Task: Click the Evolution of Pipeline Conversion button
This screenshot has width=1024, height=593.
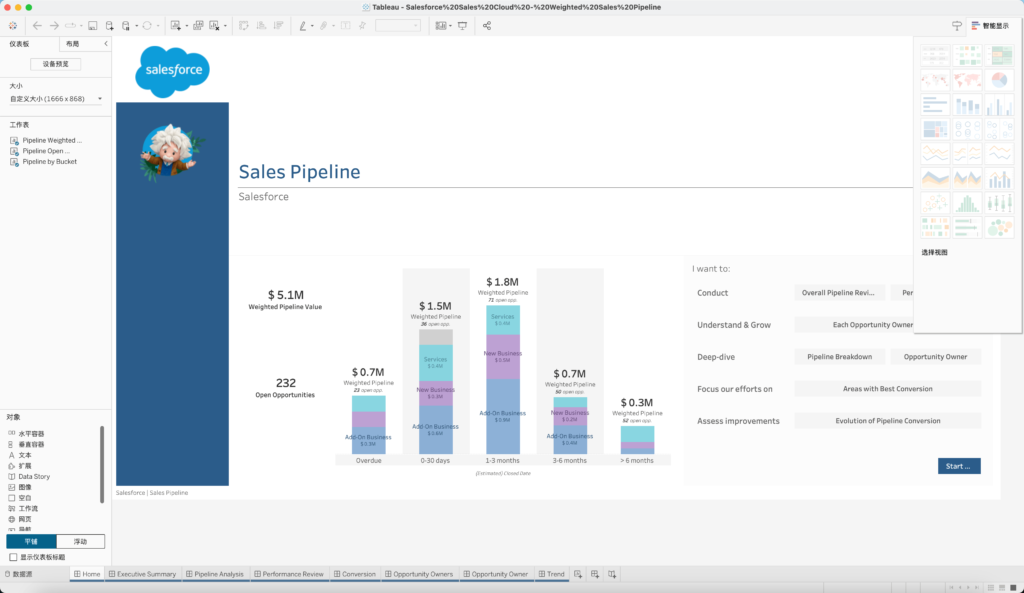Action: (888, 421)
